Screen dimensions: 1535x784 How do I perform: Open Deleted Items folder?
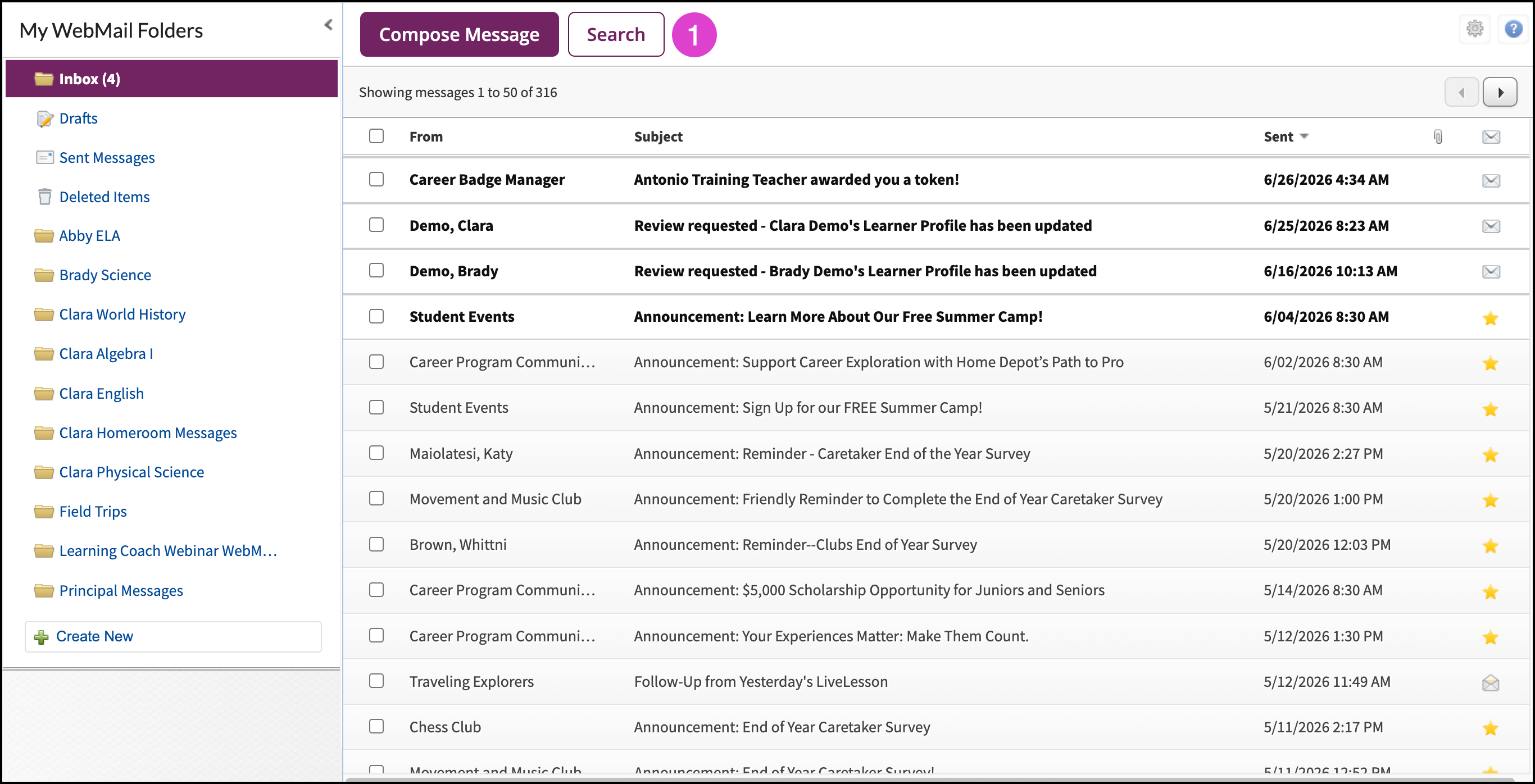[x=105, y=197]
